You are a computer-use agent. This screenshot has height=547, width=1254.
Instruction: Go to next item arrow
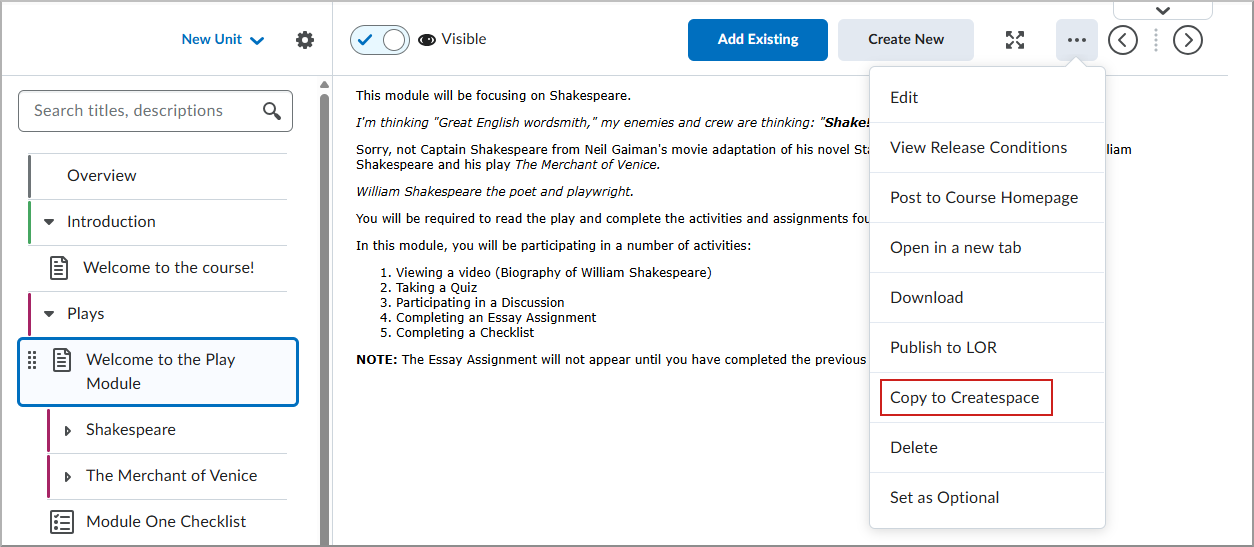pos(1187,40)
